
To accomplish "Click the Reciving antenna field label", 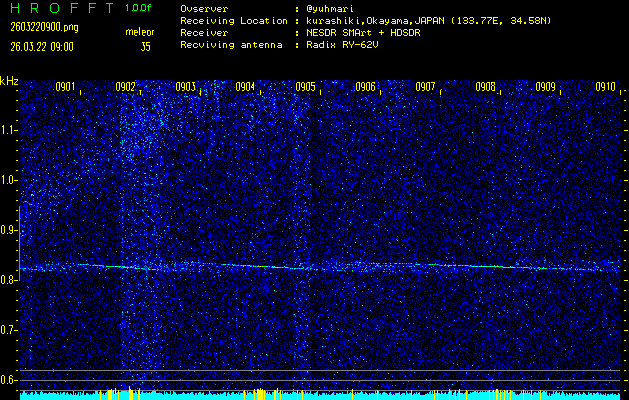I will click(x=231, y=45).
